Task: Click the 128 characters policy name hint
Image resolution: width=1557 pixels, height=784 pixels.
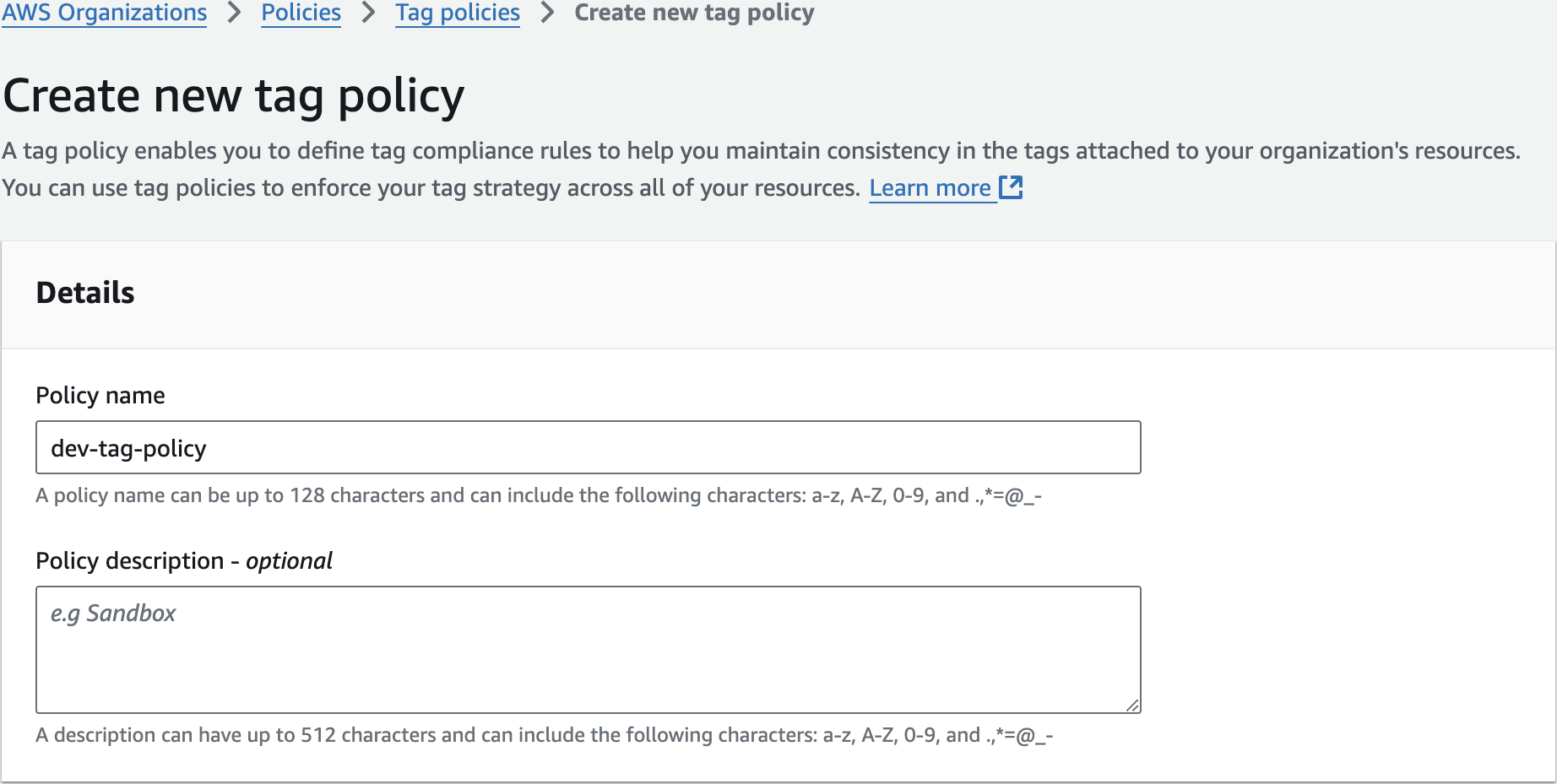Action: click(539, 495)
